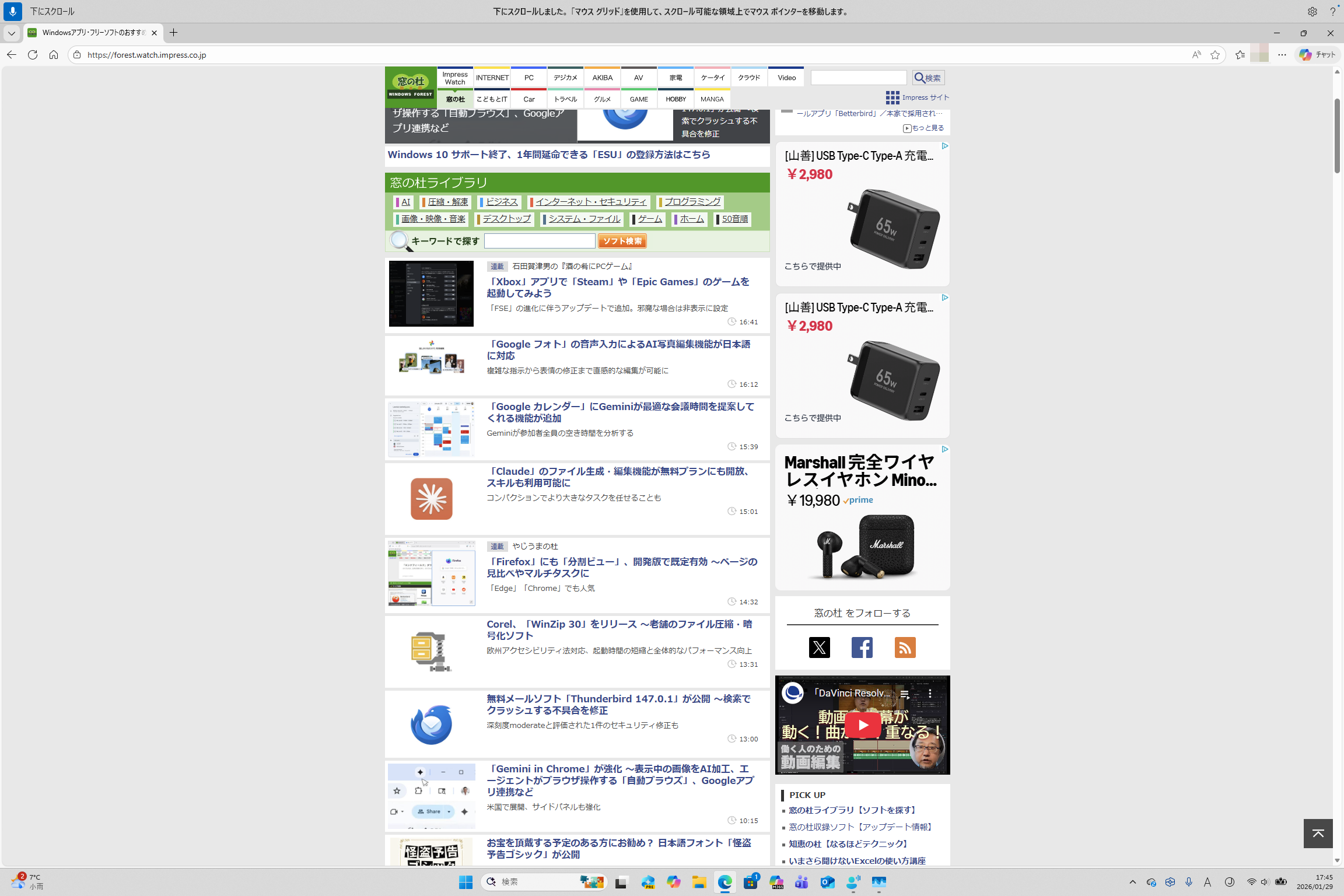Open the RSS feed icon
Viewport: 1344px width, 896px height.
[x=905, y=647]
